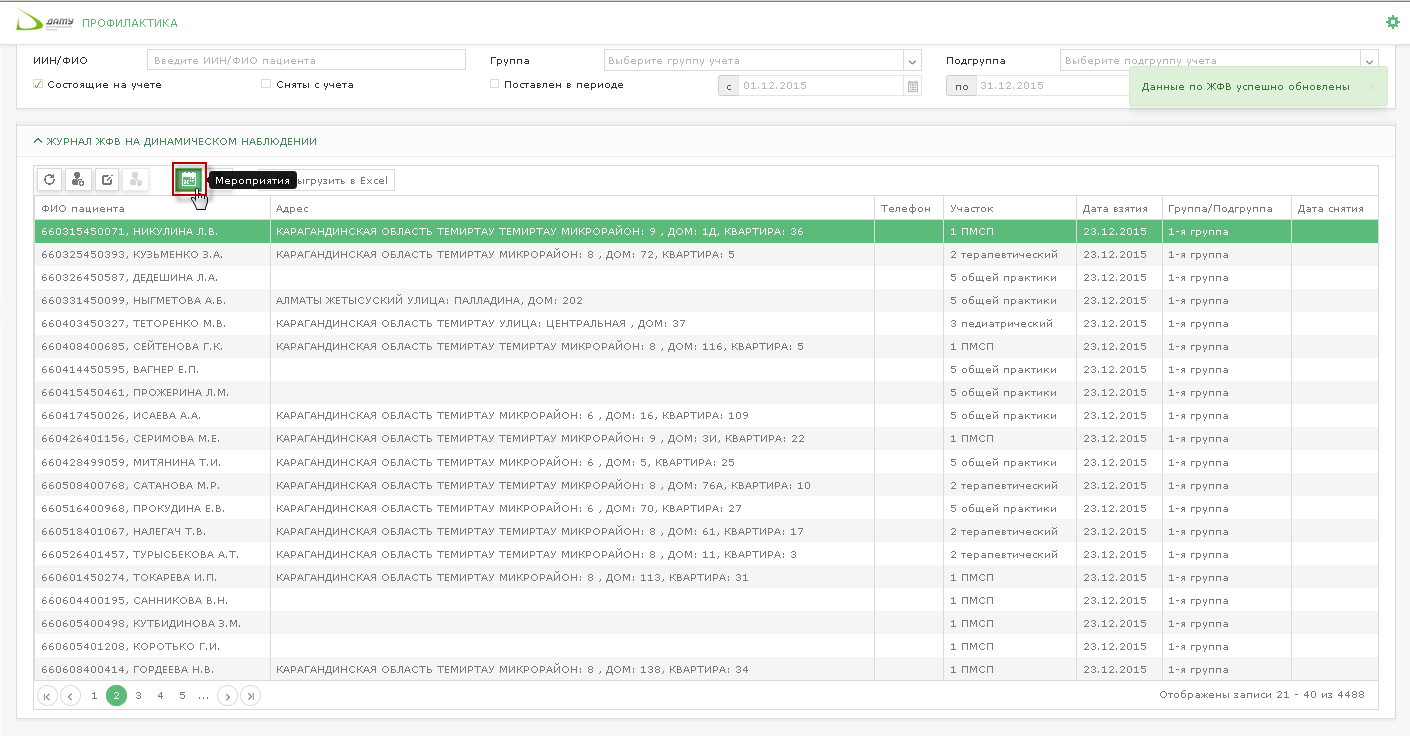Image resolution: width=1410 pixels, height=736 pixels.
Task: Enable the Сняты с учета checkbox
Action: click(x=266, y=85)
